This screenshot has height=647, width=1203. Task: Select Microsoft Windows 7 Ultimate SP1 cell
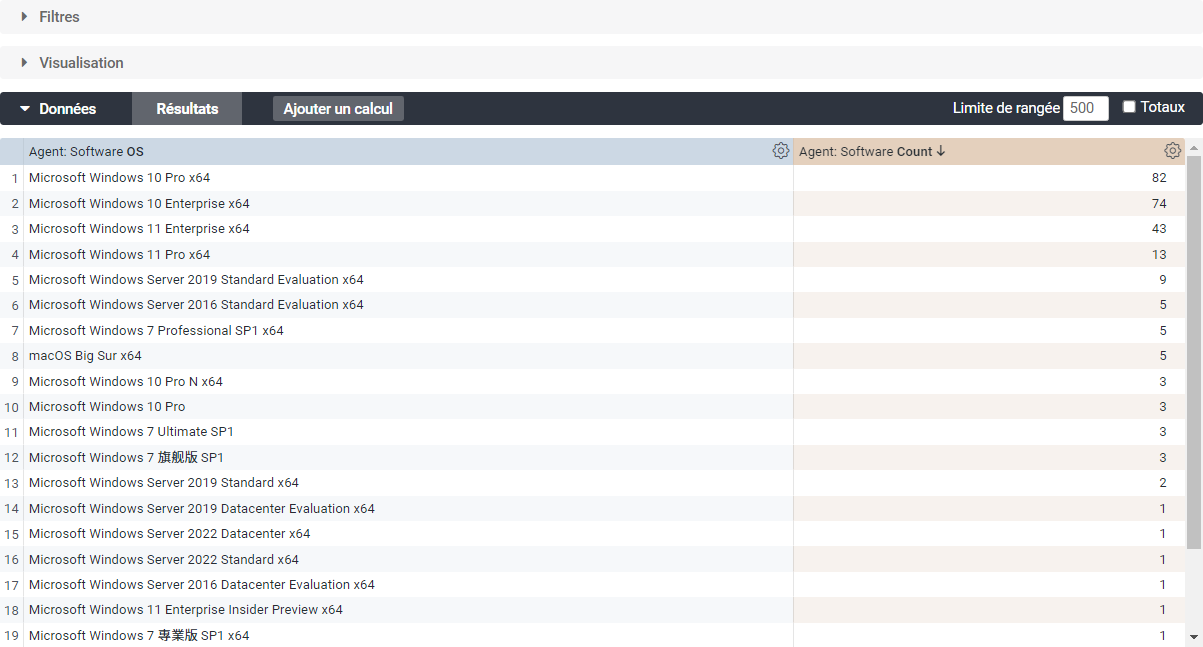point(408,432)
